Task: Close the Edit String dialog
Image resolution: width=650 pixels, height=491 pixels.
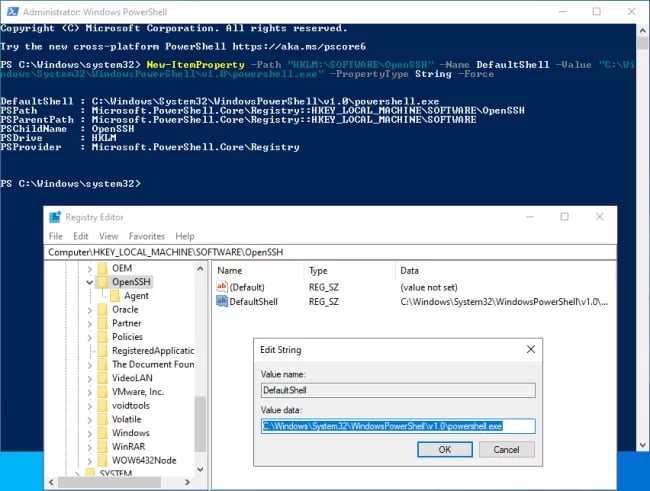Action: [x=531, y=349]
